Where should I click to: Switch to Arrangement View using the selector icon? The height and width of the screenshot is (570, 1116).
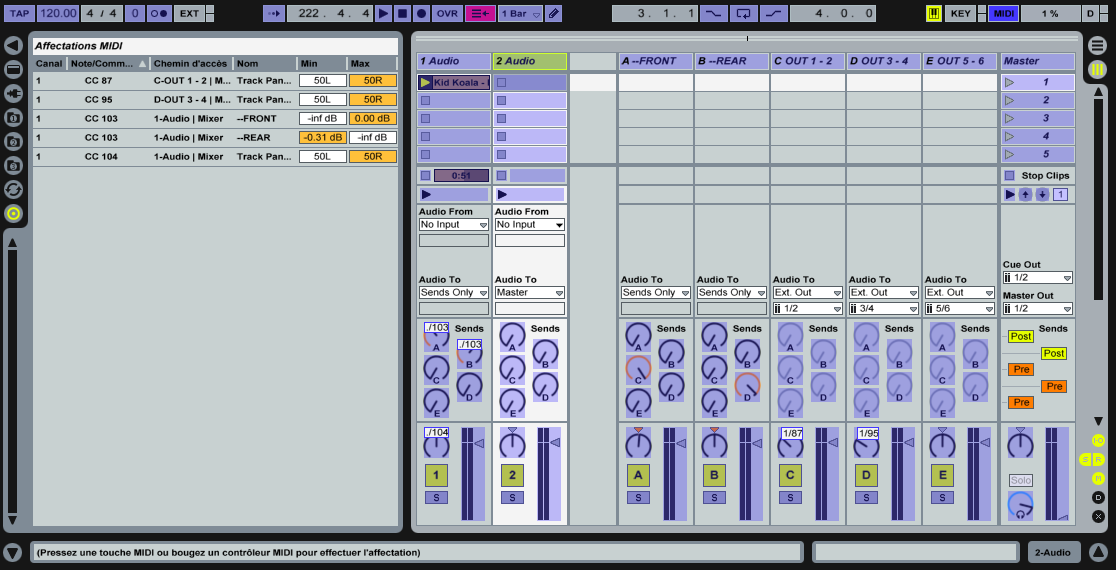coord(1097,46)
